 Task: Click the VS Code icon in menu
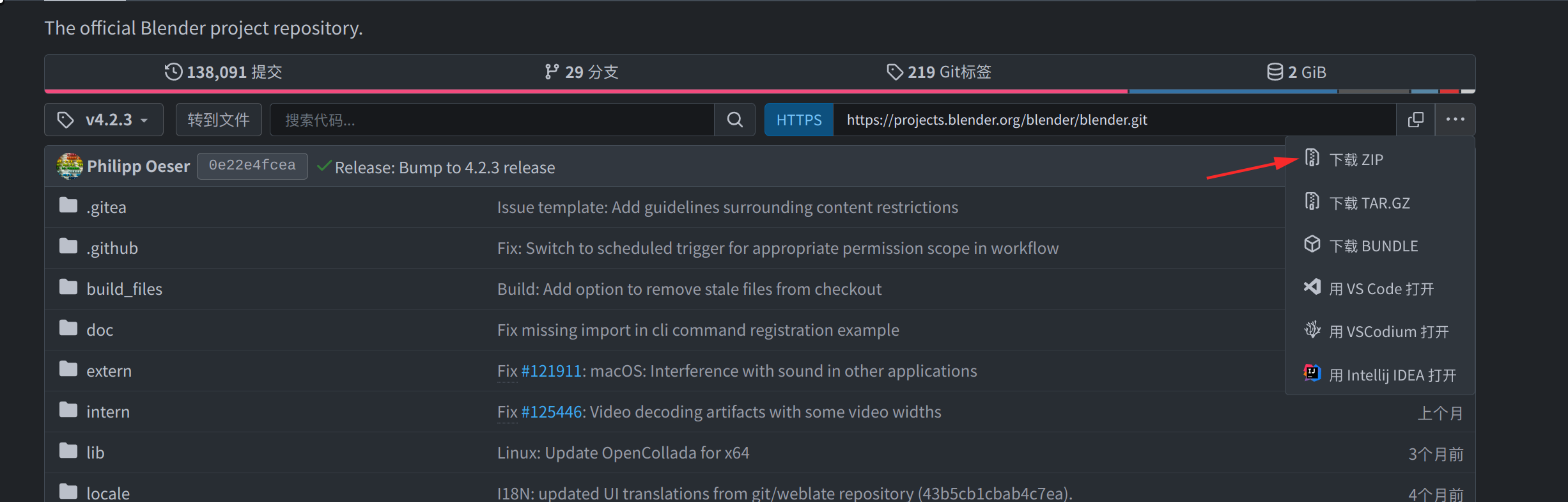pos(1312,287)
